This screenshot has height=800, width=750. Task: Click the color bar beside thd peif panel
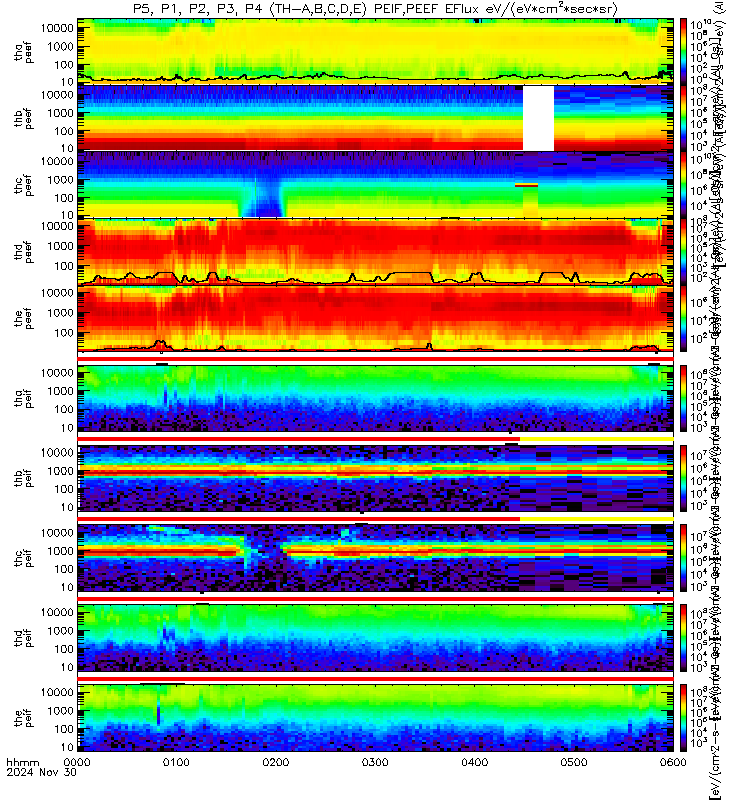683,638
